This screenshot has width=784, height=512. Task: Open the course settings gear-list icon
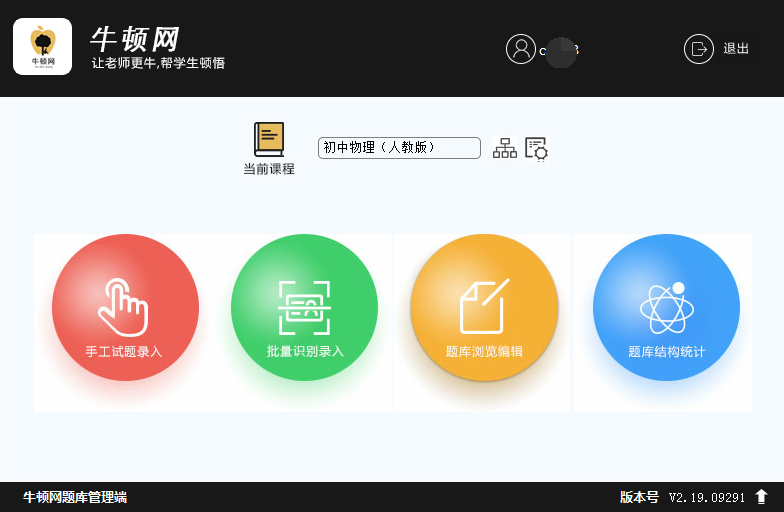pos(536,148)
